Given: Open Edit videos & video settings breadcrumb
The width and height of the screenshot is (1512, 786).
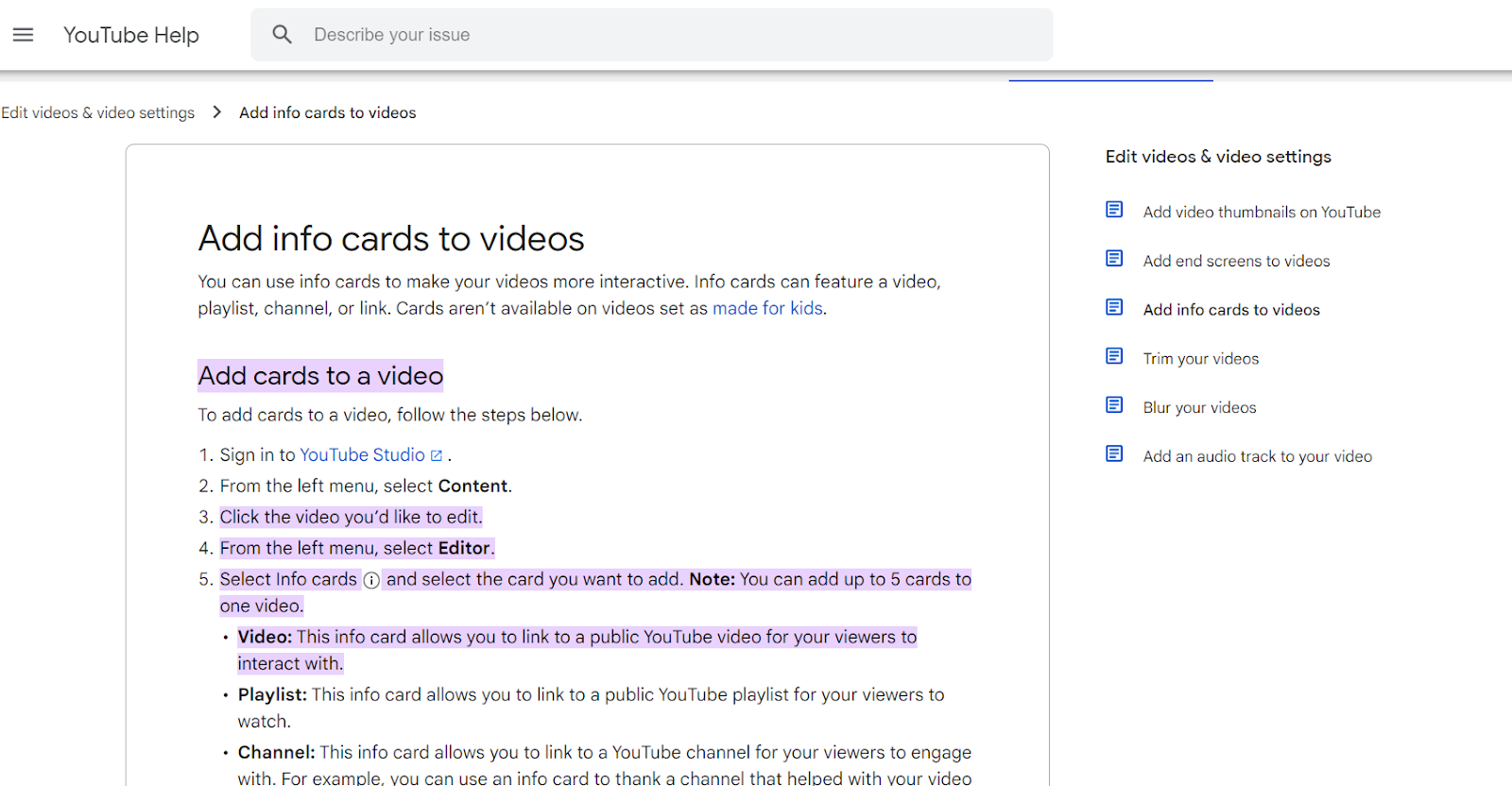Looking at the screenshot, I should (98, 112).
